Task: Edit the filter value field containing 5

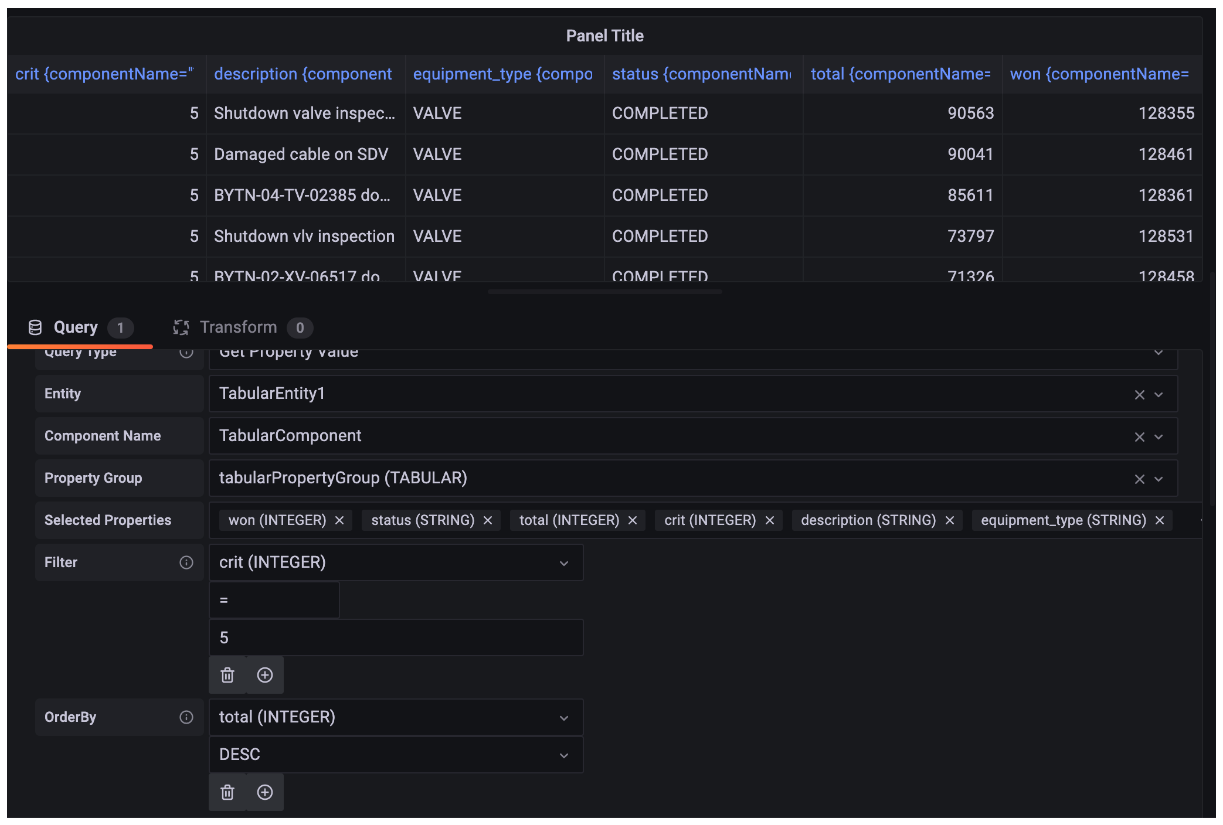Action: tap(396, 637)
